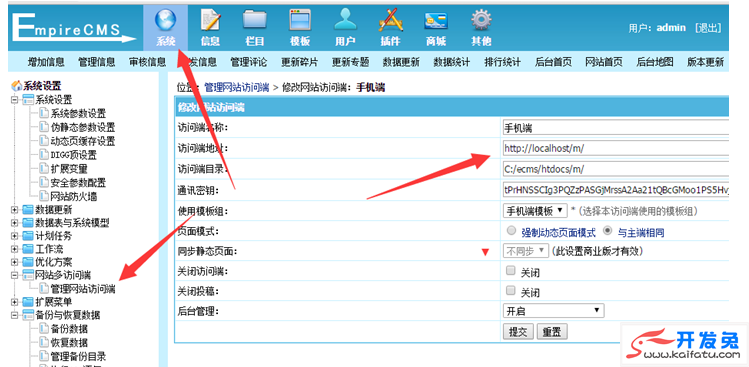Open 安全参数配置 tree item
Image resolution: width=749 pixels, height=367 pixels.
pos(79,183)
